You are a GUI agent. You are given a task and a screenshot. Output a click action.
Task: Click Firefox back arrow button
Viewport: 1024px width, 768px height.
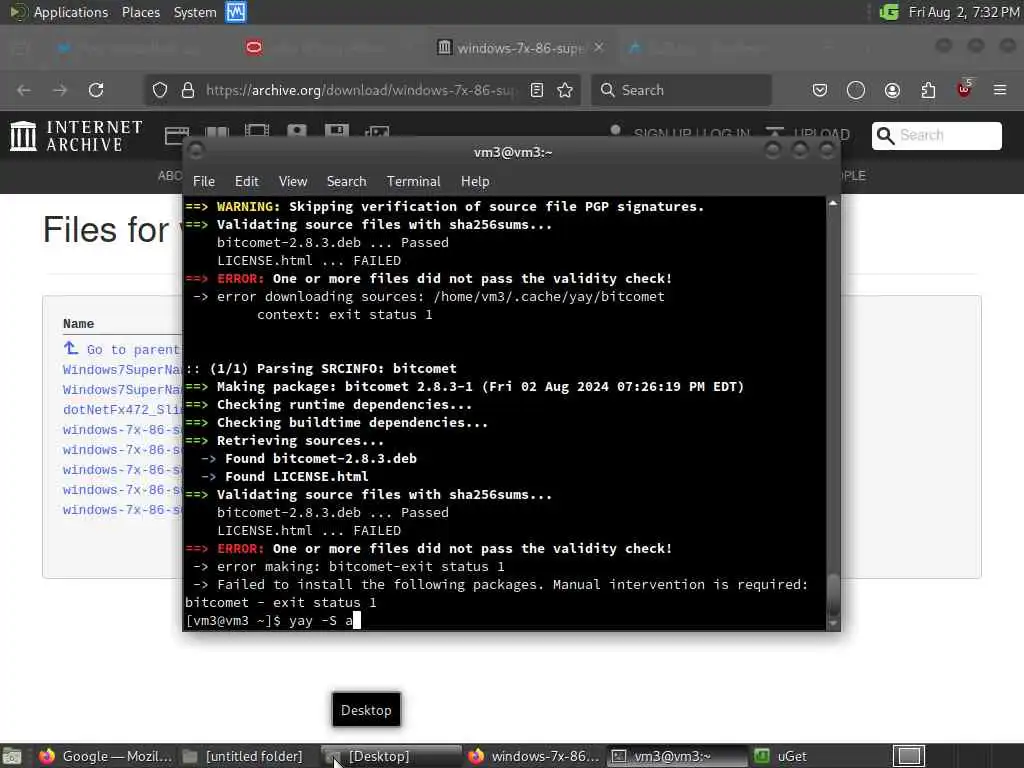pyautogui.click(x=24, y=90)
